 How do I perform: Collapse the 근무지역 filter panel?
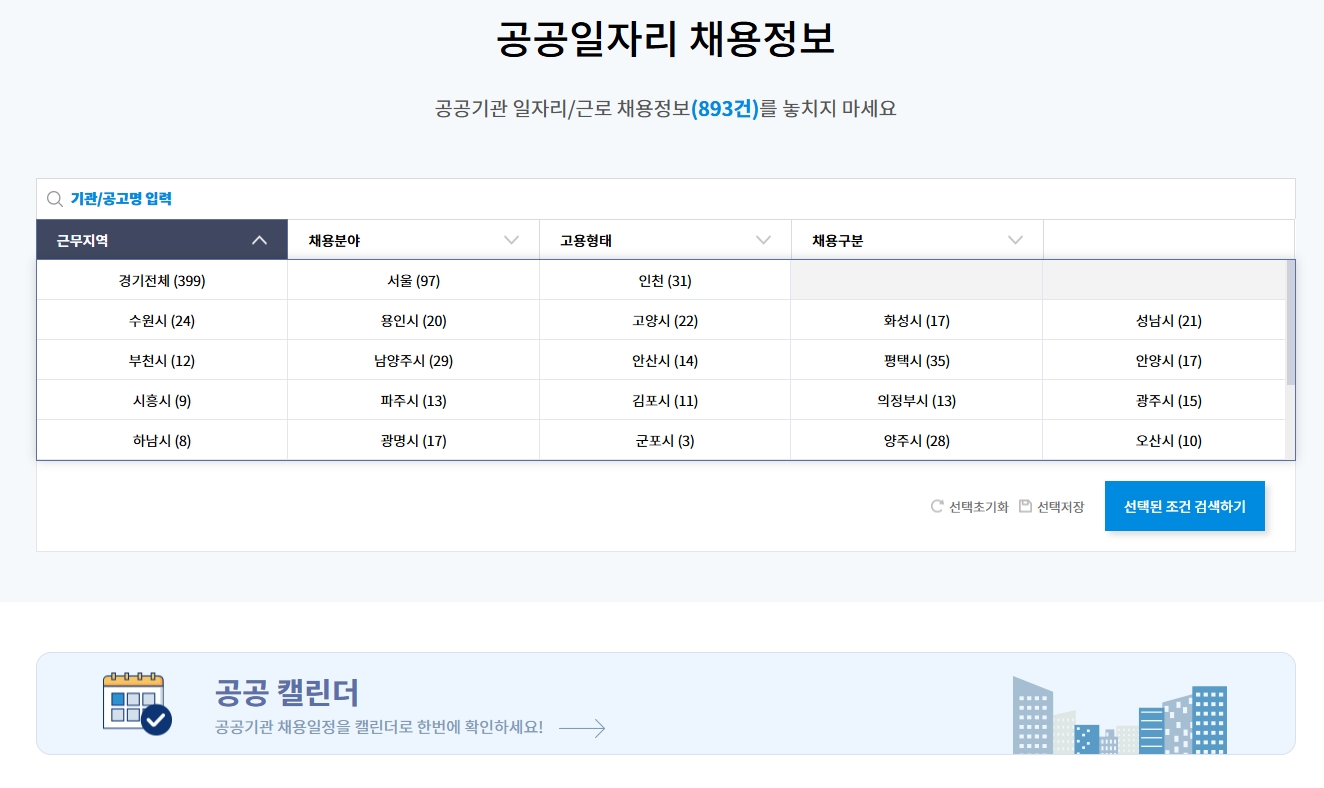tap(259, 239)
